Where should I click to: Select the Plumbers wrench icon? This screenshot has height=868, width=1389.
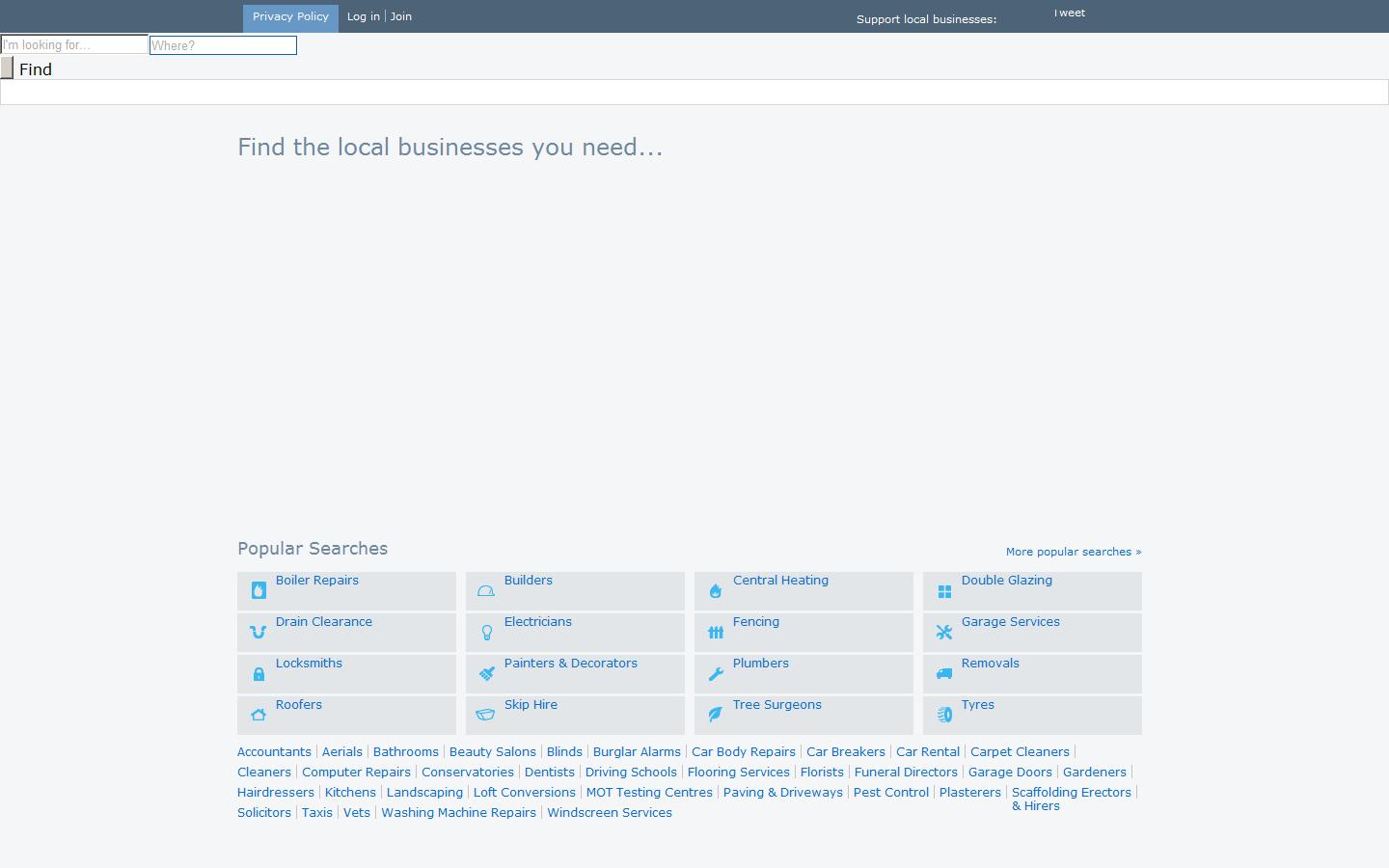tap(716, 673)
